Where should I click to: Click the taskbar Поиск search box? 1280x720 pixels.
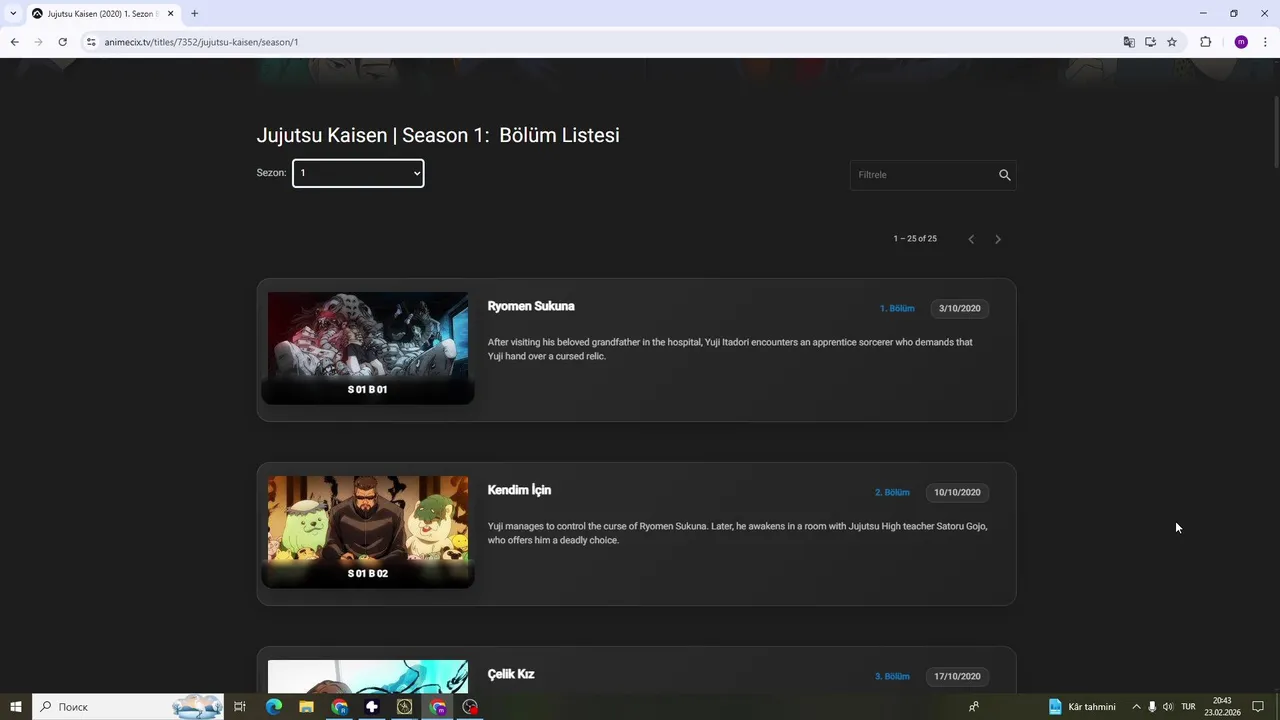tap(128, 707)
